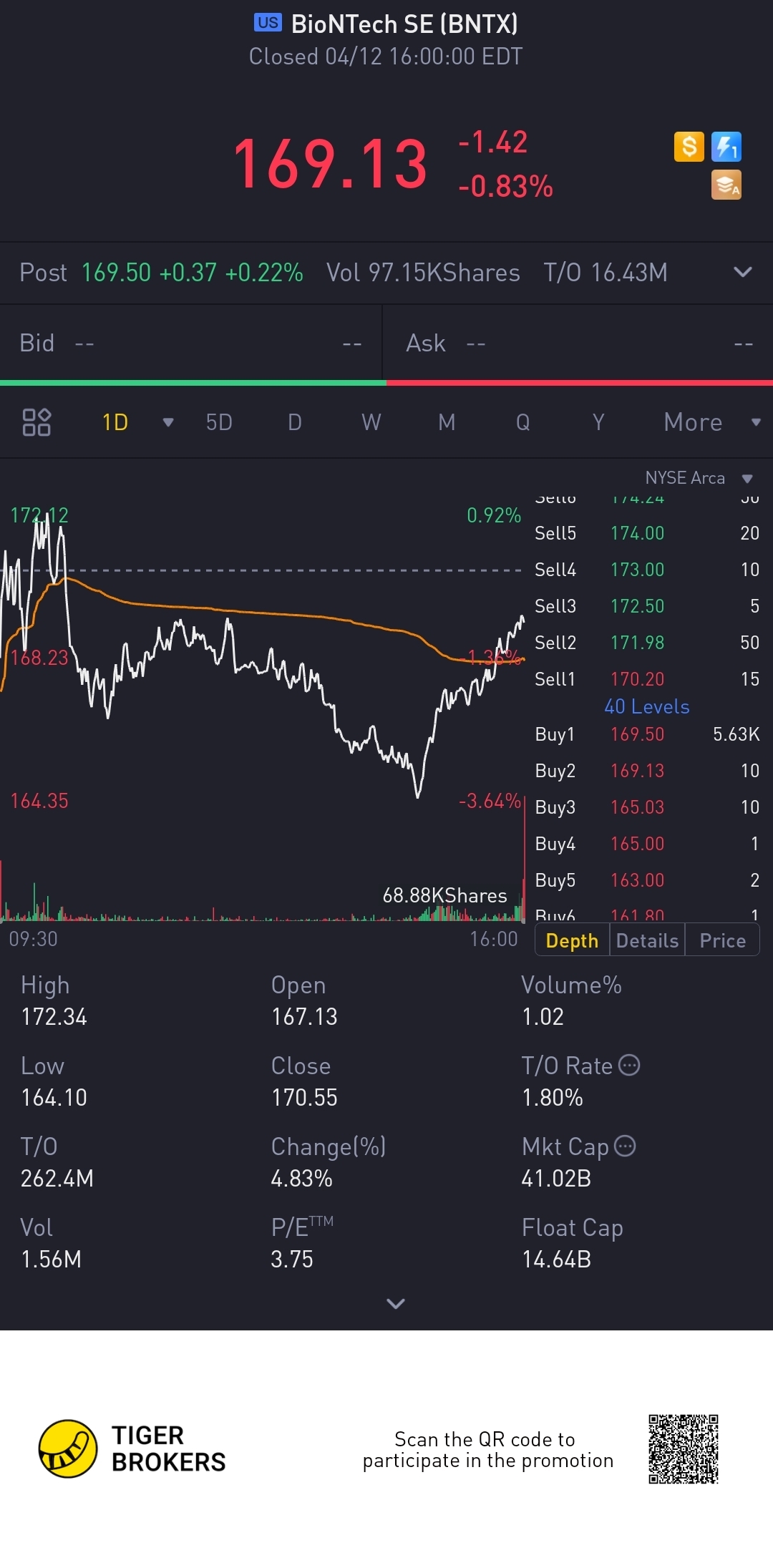
Task: Select the Depth tab
Action: pos(572,940)
